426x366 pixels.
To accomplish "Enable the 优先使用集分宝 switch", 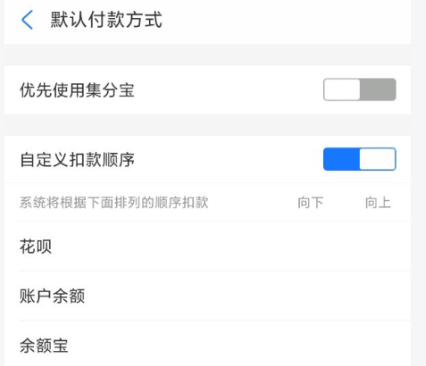I will [360, 89].
